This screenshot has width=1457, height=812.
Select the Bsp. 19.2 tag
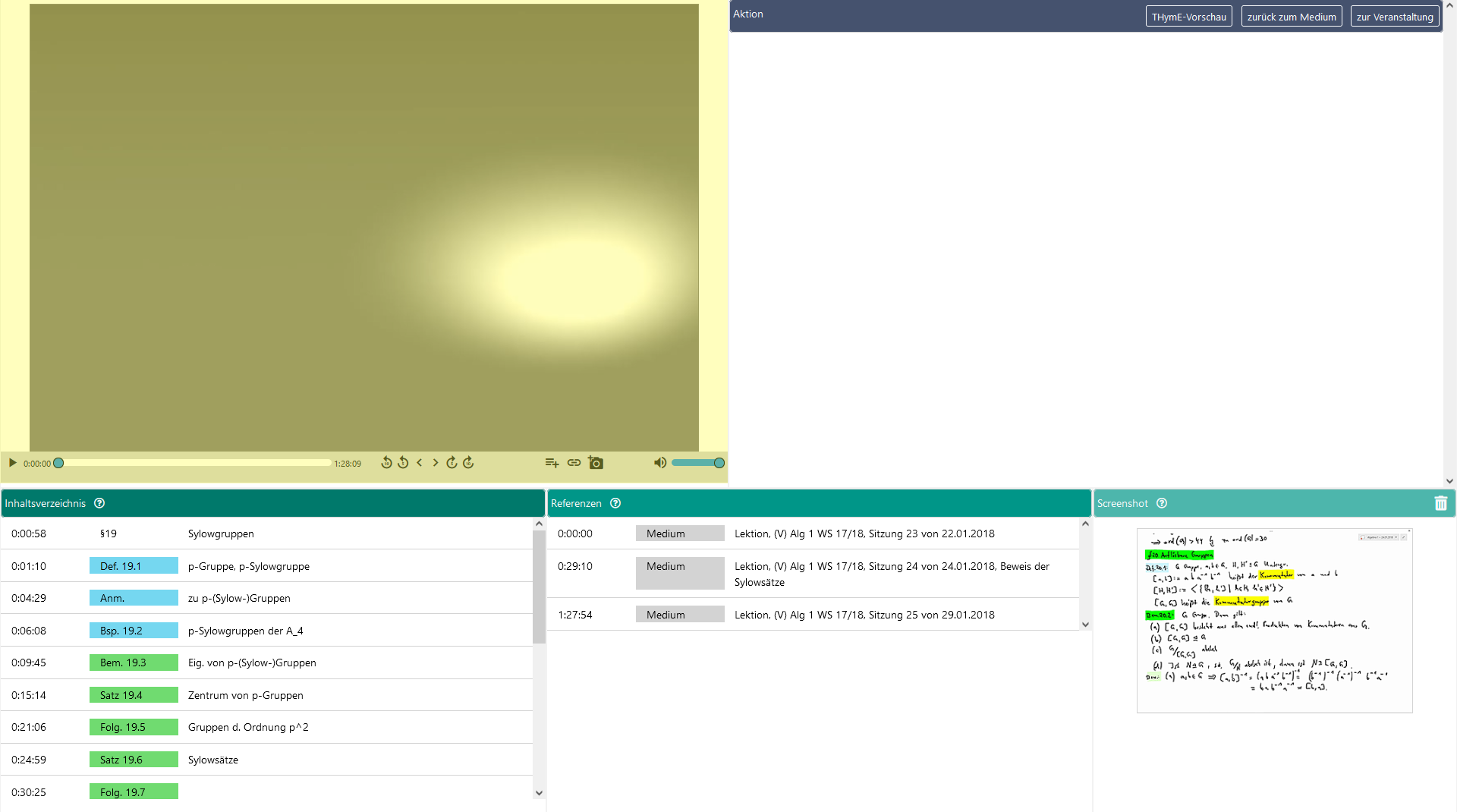(x=134, y=631)
